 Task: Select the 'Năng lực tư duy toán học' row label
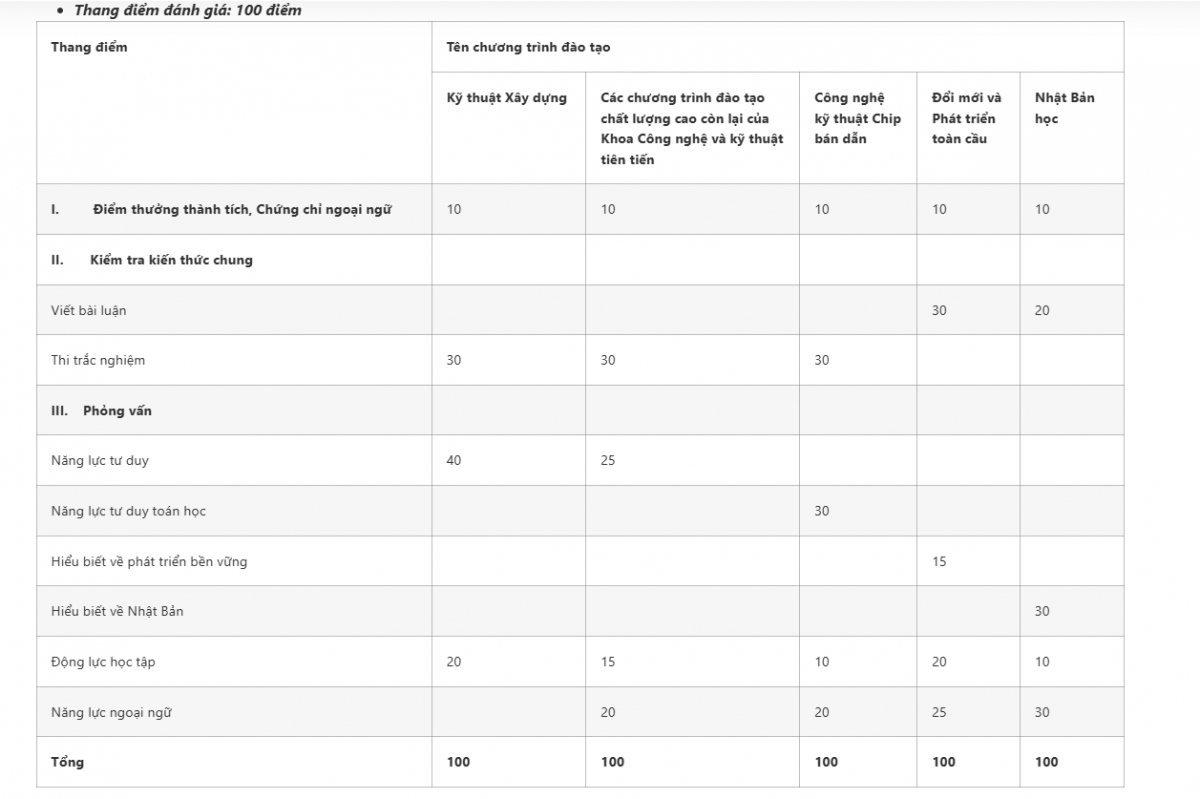(128, 511)
